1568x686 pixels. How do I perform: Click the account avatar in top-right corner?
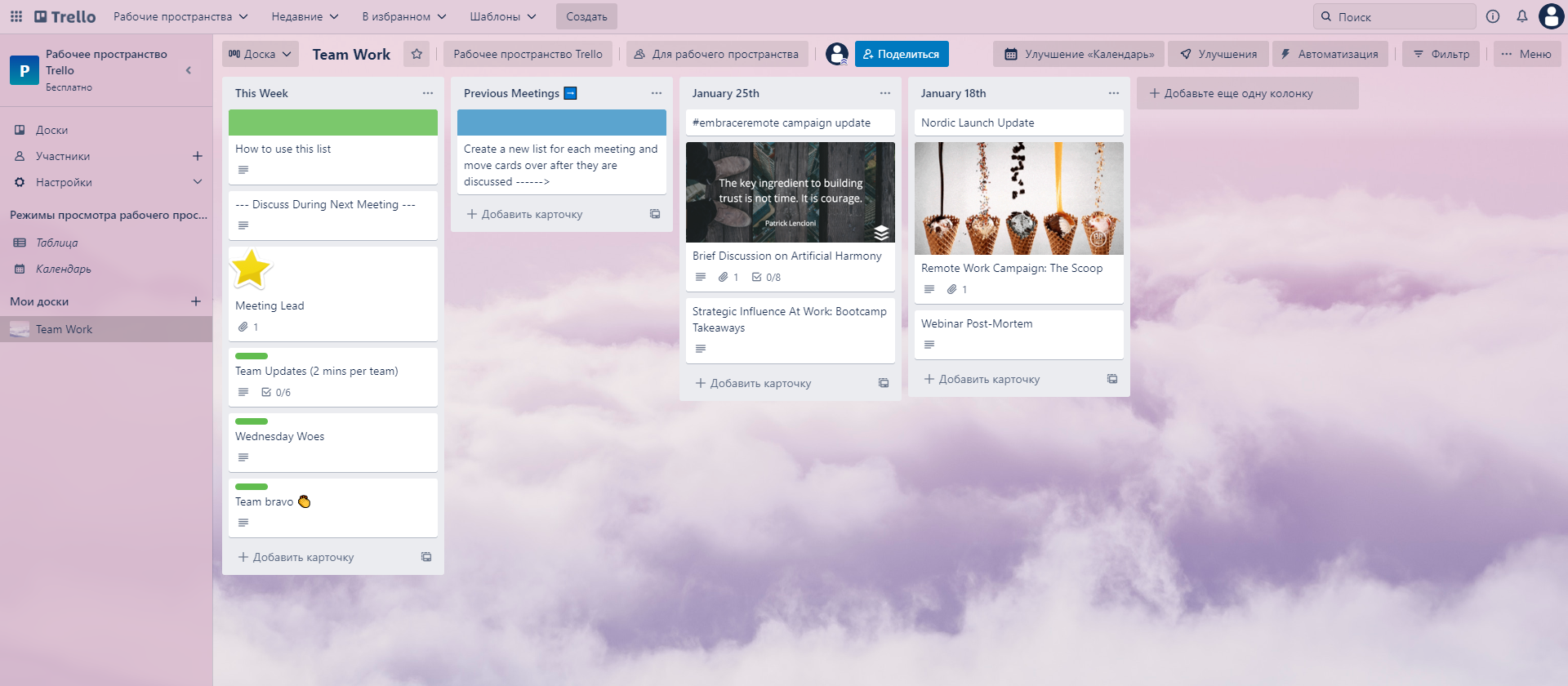1551,16
